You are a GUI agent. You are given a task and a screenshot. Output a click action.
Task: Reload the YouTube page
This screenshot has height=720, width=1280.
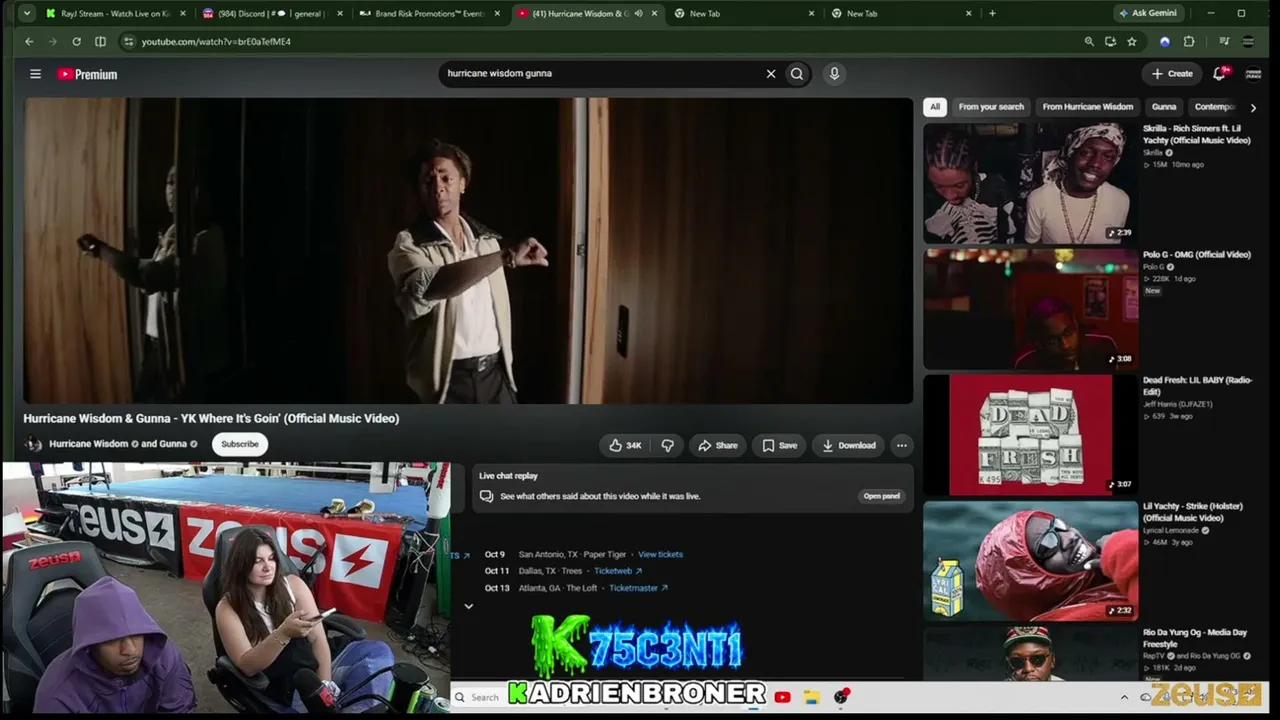(76, 41)
